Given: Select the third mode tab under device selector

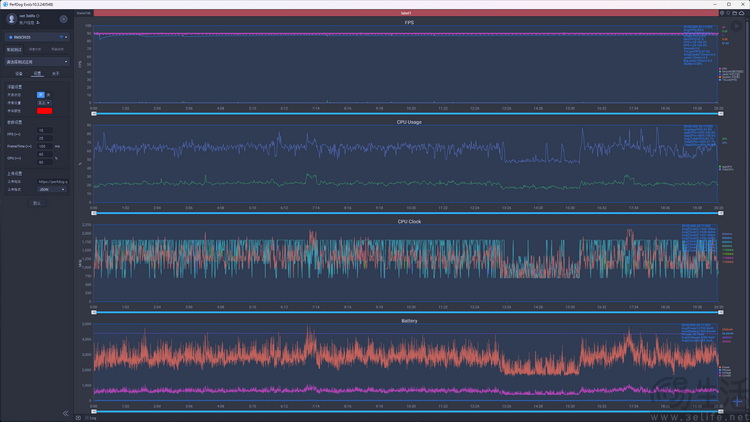Looking at the screenshot, I should click(57, 49).
